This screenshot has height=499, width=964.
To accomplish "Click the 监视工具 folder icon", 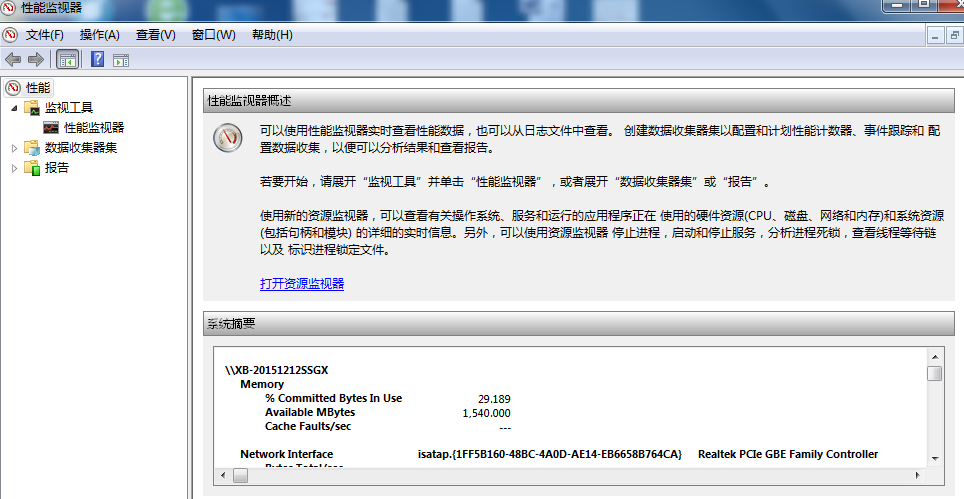I will coord(32,108).
